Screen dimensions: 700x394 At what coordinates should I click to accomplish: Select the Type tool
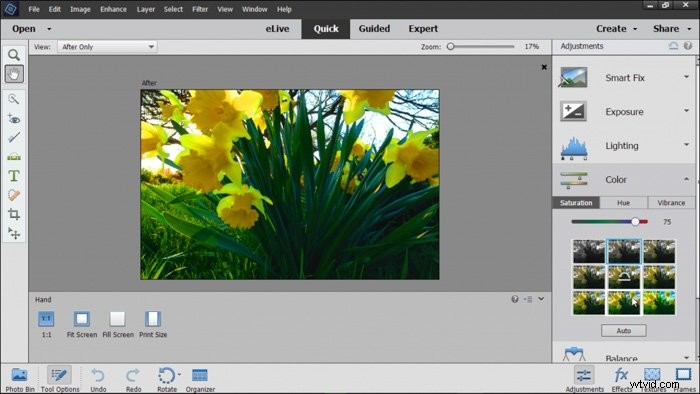(x=14, y=176)
